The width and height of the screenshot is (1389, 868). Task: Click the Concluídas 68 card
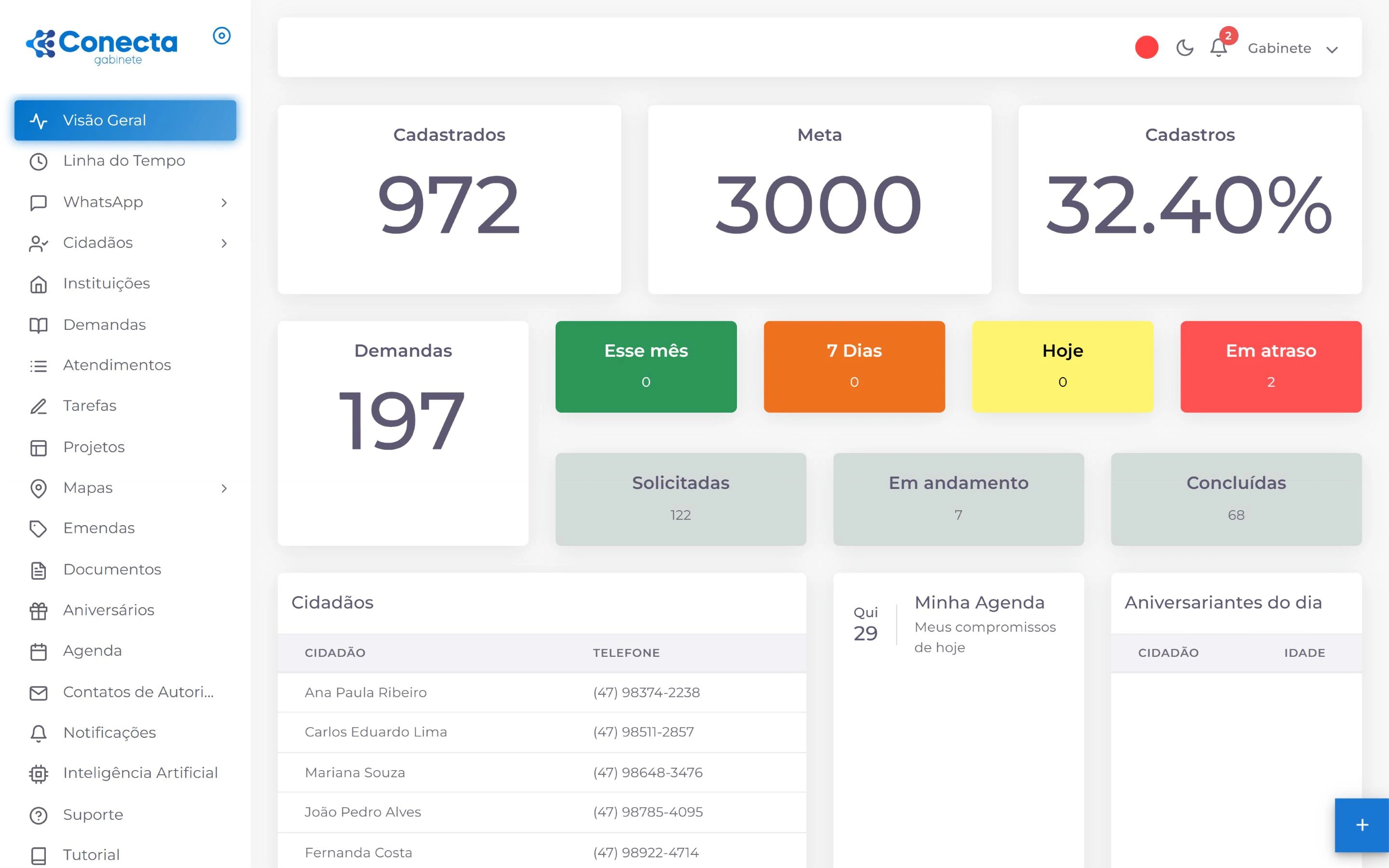click(x=1236, y=499)
